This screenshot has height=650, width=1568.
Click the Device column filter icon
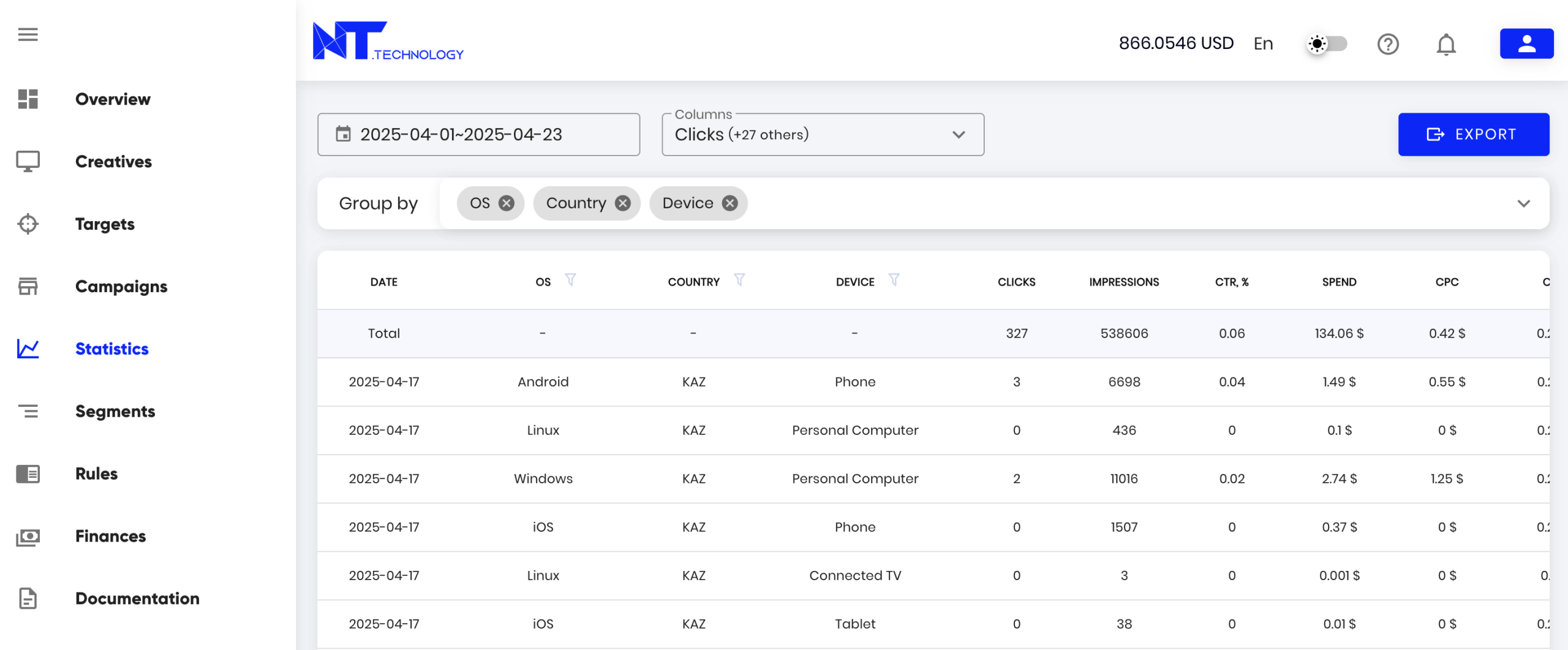[x=894, y=280]
